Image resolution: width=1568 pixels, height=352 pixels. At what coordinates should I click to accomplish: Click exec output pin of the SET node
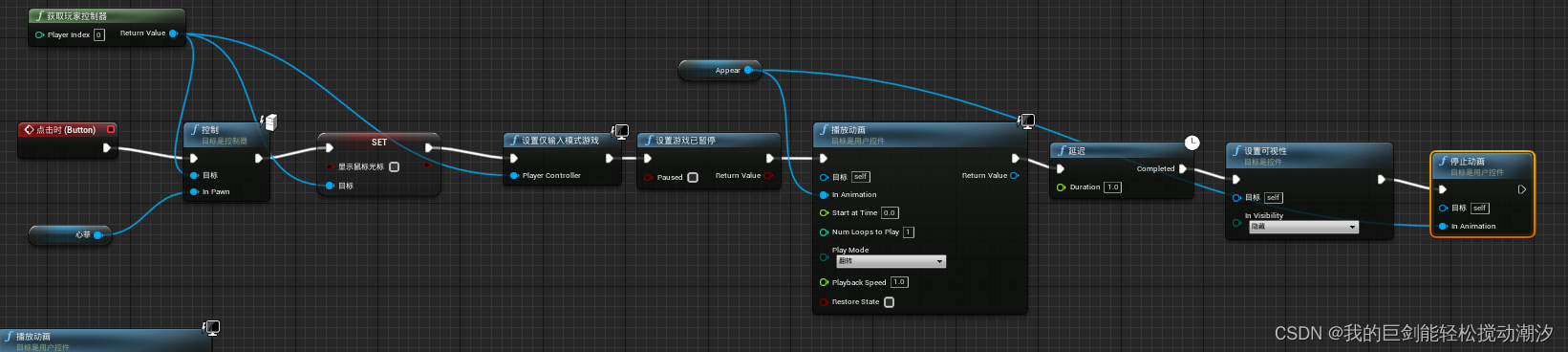pyautogui.click(x=429, y=147)
